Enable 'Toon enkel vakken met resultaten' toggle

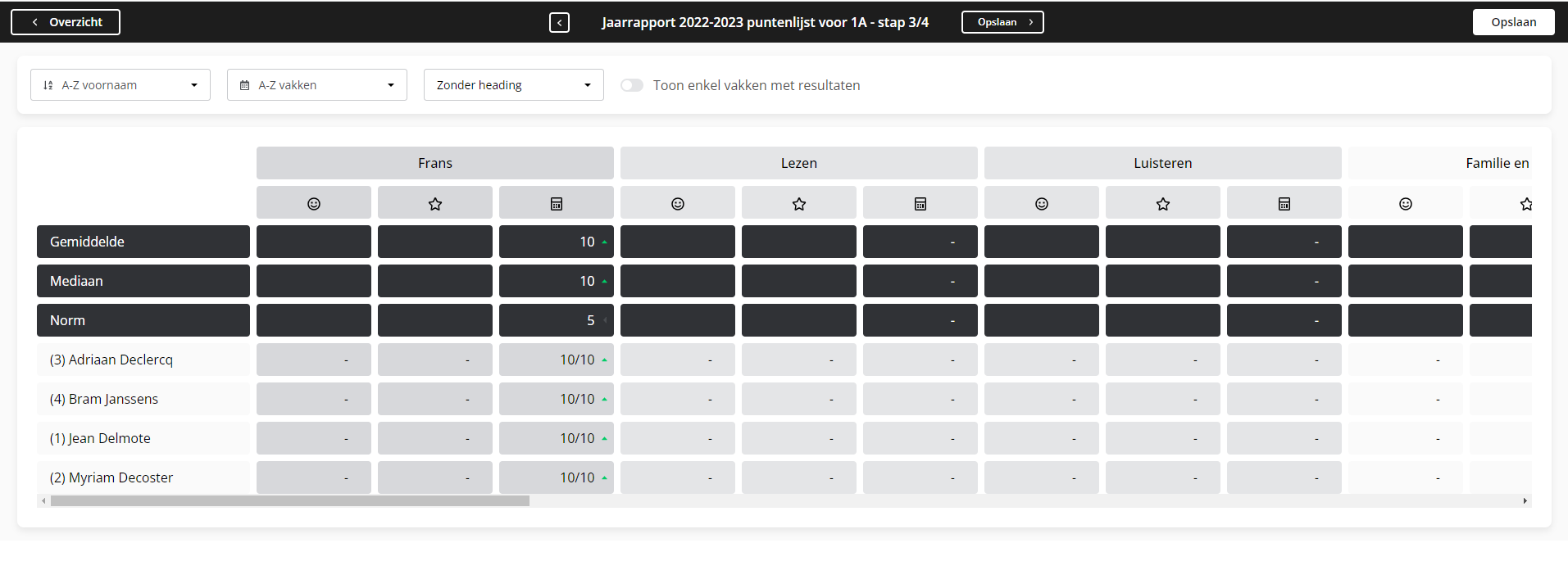pos(632,85)
